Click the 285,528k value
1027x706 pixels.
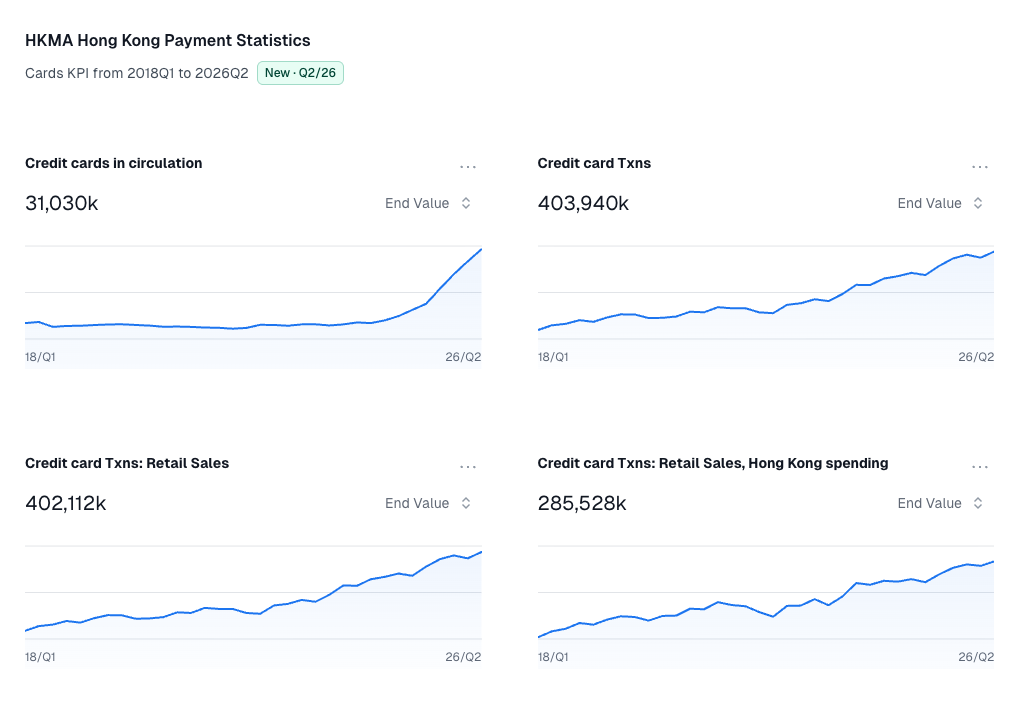pos(582,503)
